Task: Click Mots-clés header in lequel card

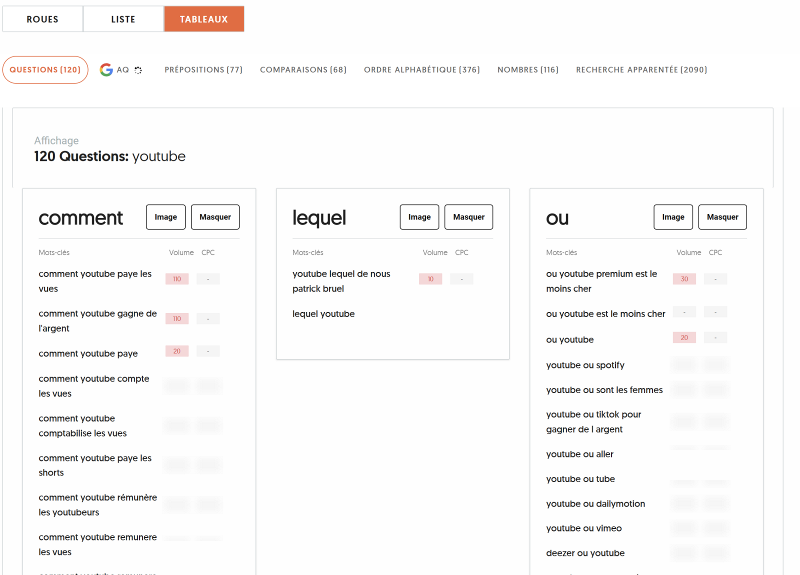Action: coord(308,253)
